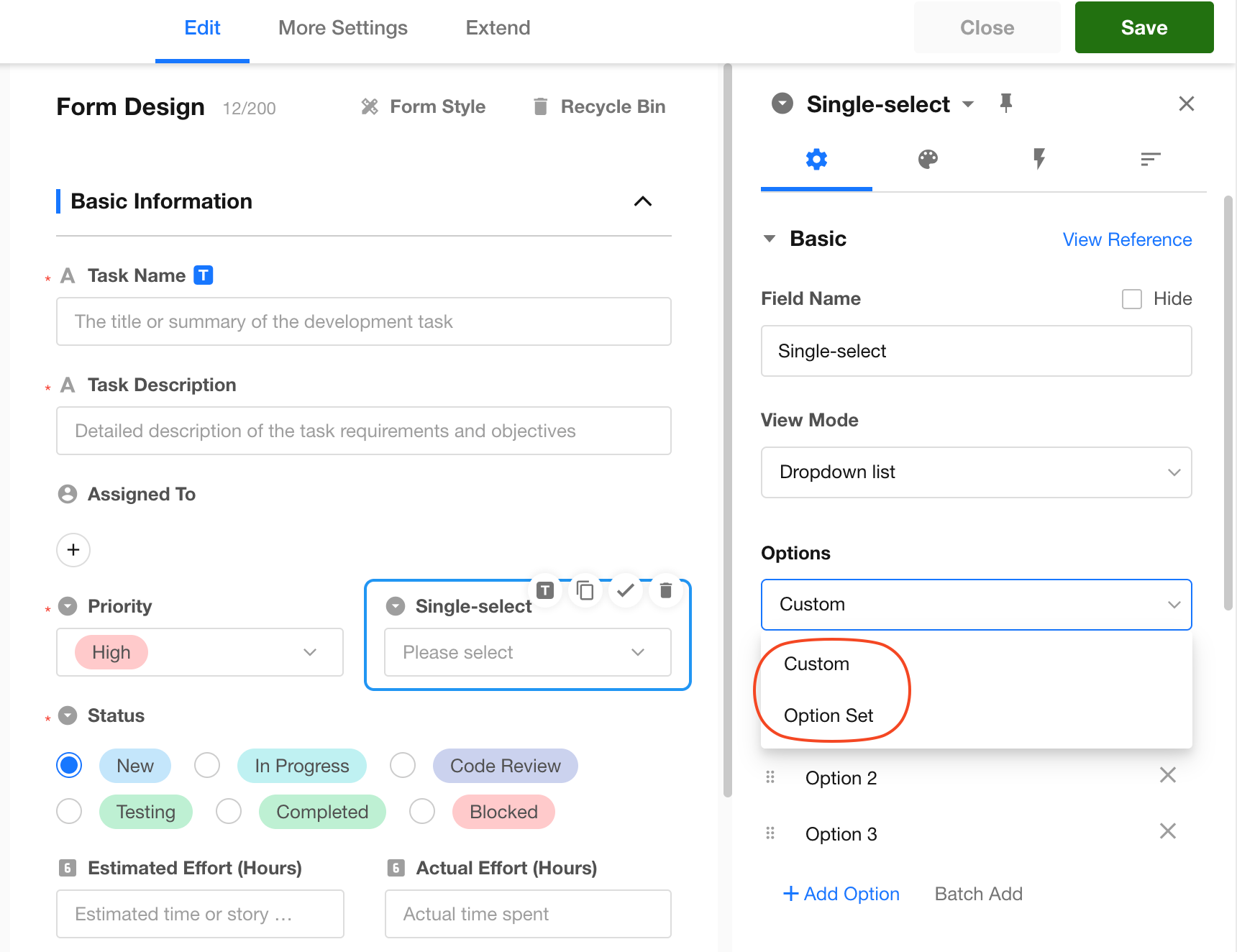Switch to the More Settings tab
The height and width of the screenshot is (952, 1237).
[343, 28]
